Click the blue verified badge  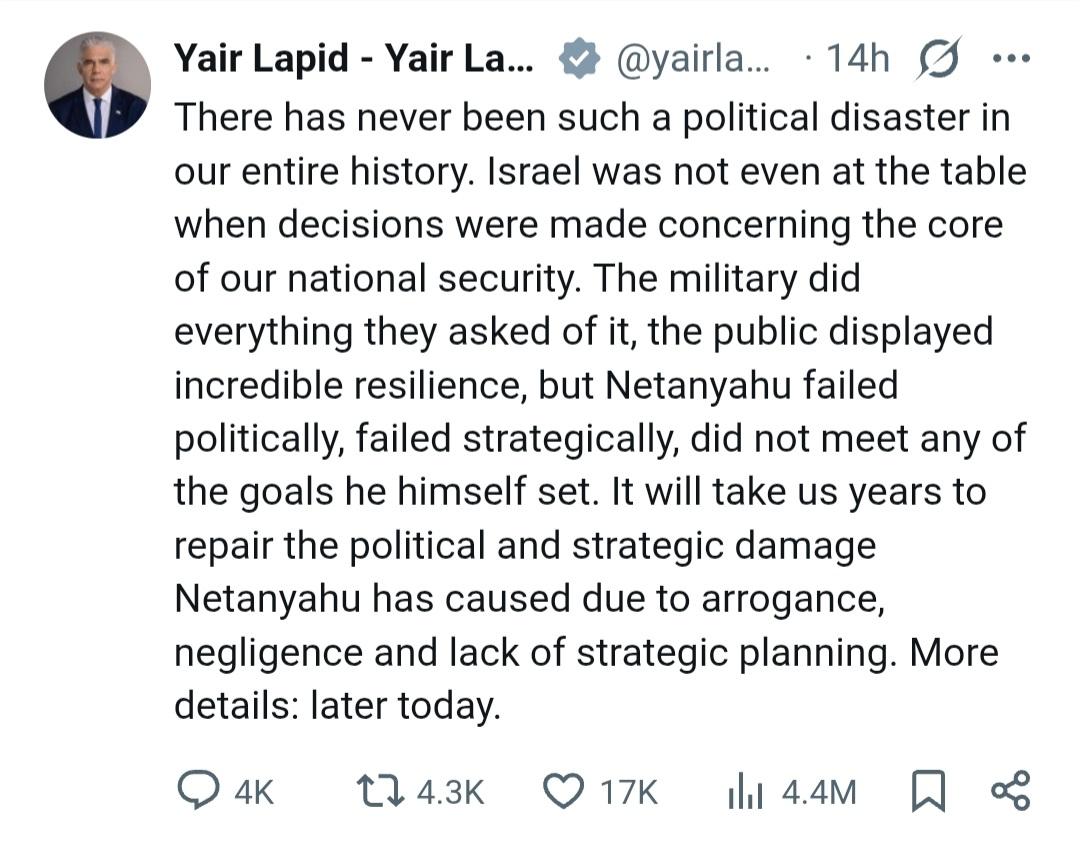[577, 59]
